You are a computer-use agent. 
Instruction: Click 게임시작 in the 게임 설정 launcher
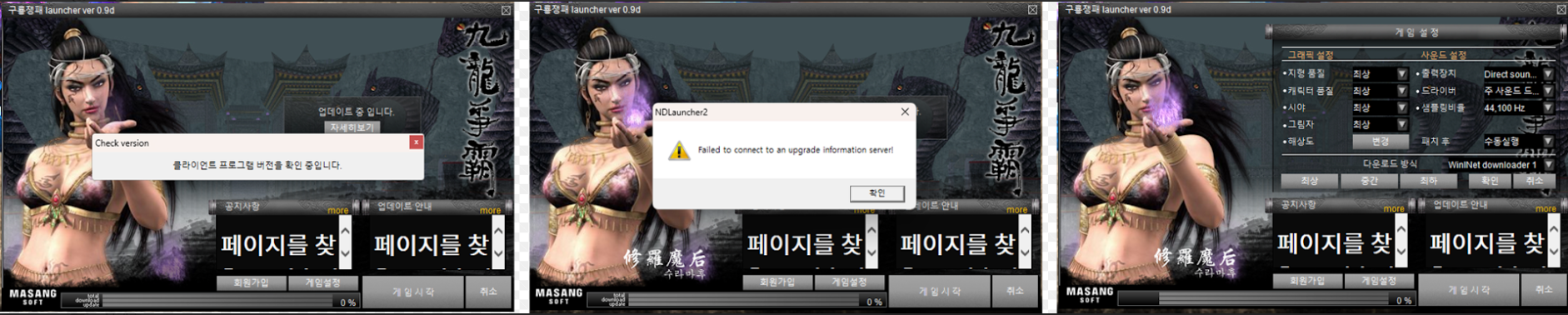click(1470, 290)
